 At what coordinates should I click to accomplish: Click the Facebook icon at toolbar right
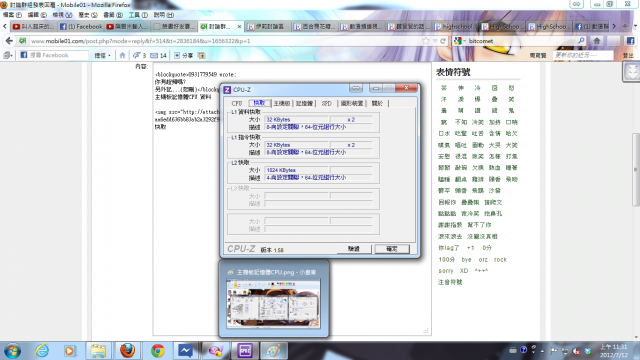631,41
